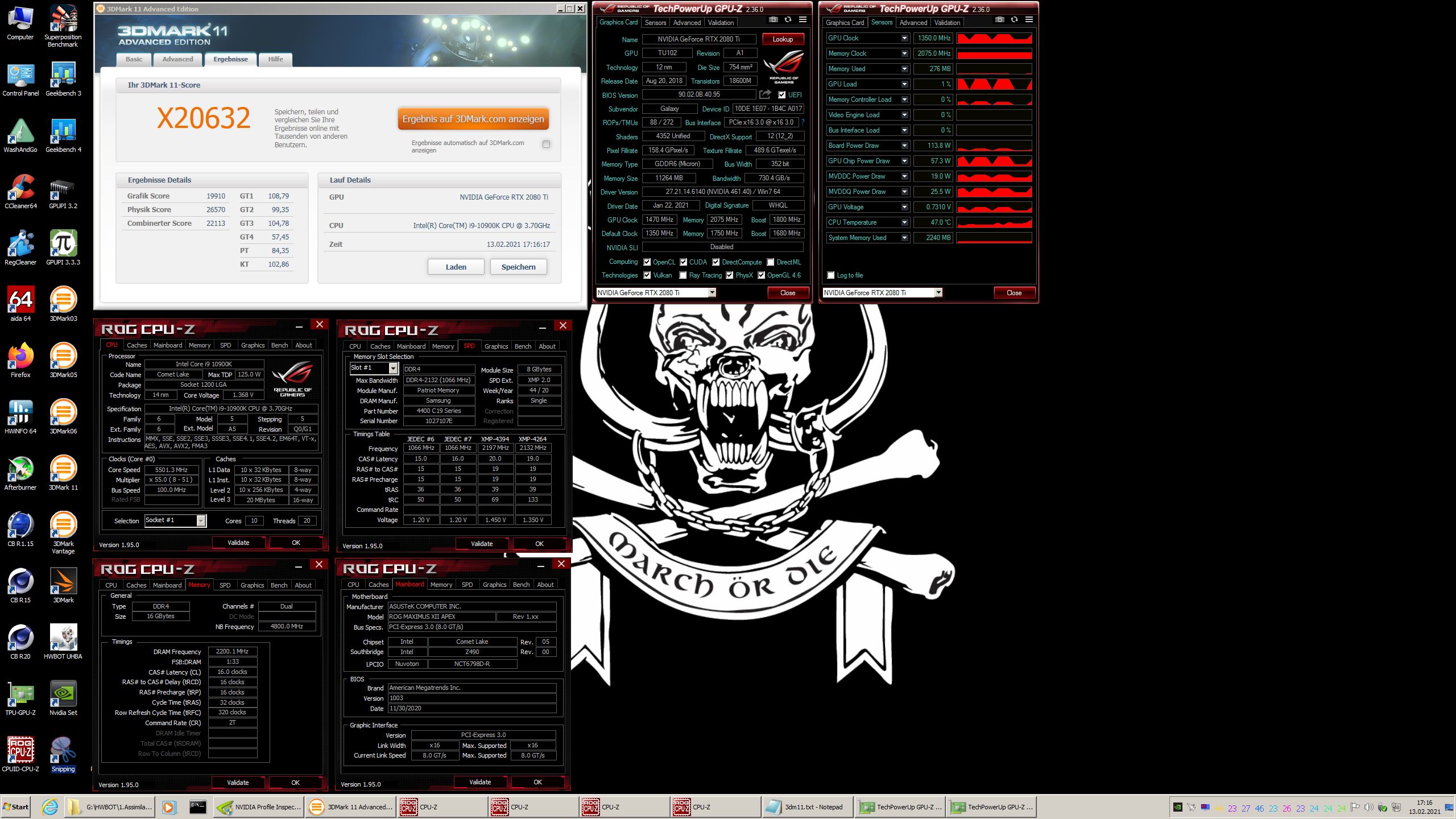Toggle the OpenCL checkbox in GPU-Z
Viewport: 1456px width, 819px height.
[x=647, y=262]
